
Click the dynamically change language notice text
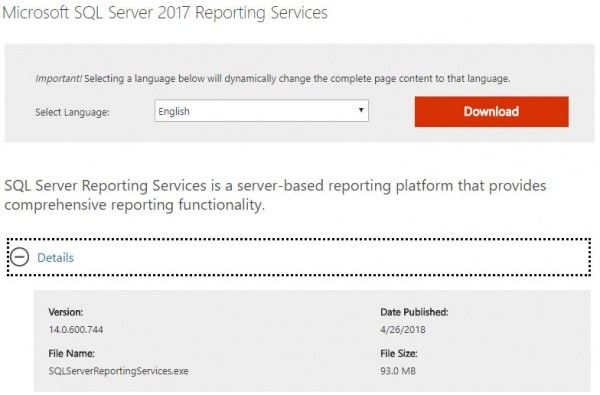(297, 78)
